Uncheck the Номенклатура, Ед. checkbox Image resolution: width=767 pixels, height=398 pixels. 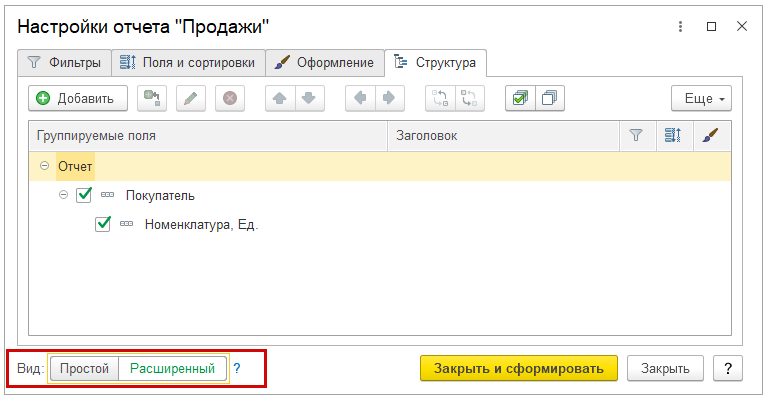coord(103,224)
